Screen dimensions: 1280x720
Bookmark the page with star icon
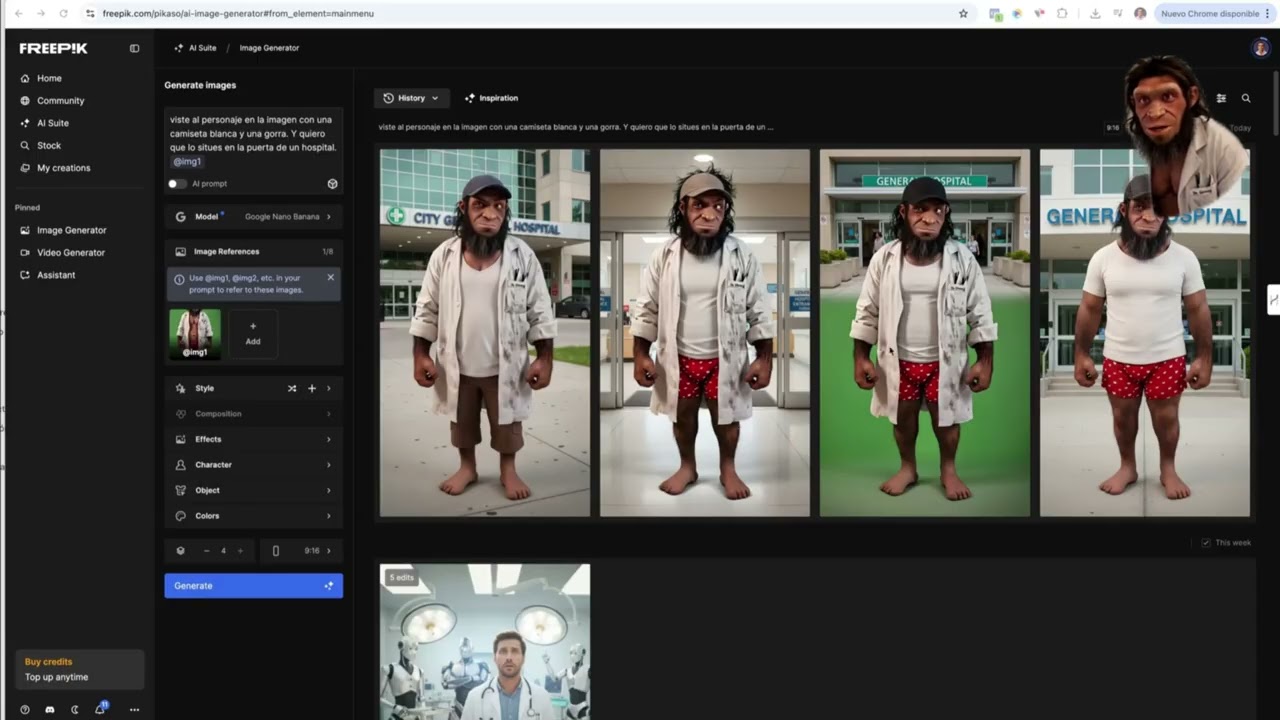pos(963,14)
